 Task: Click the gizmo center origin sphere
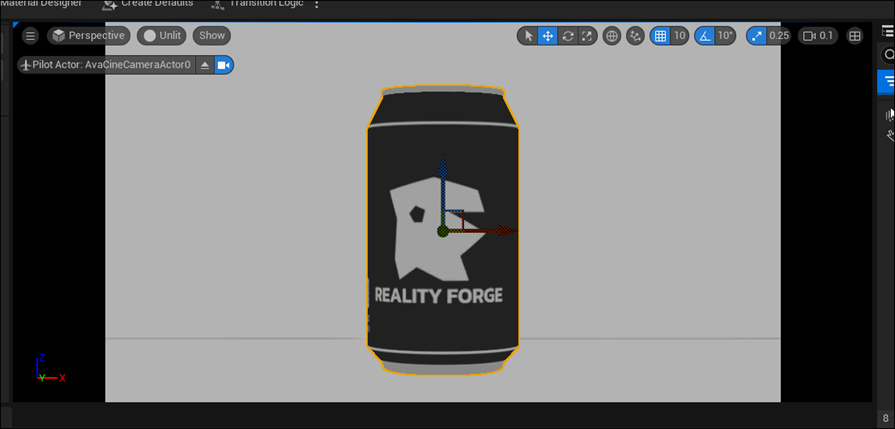coord(442,231)
